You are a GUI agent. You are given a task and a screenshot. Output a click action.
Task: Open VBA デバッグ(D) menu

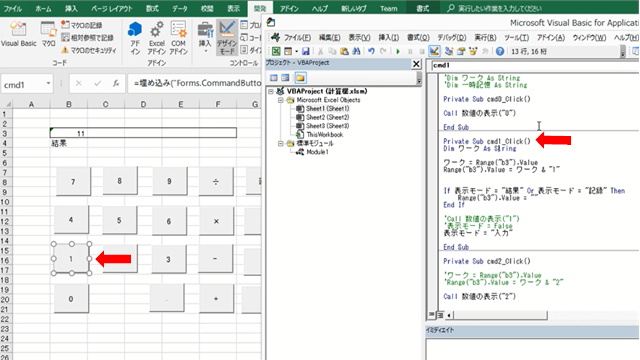coord(452,38)
